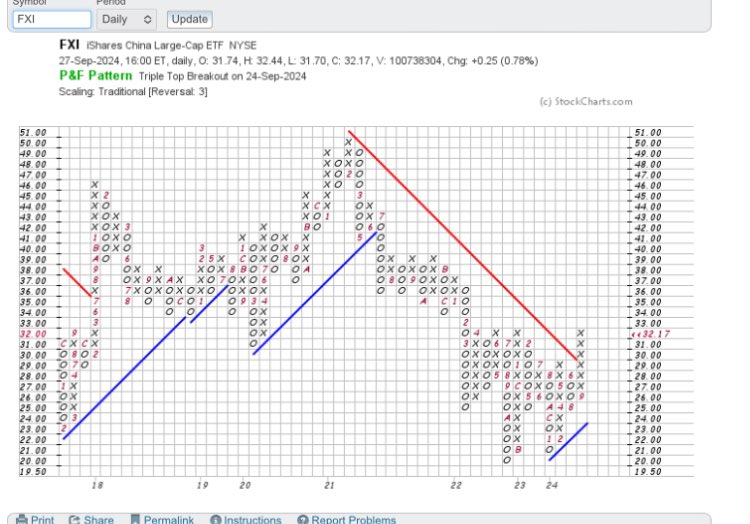
Task: Click the year 19 label on time axis
Action: pos(202,485)
